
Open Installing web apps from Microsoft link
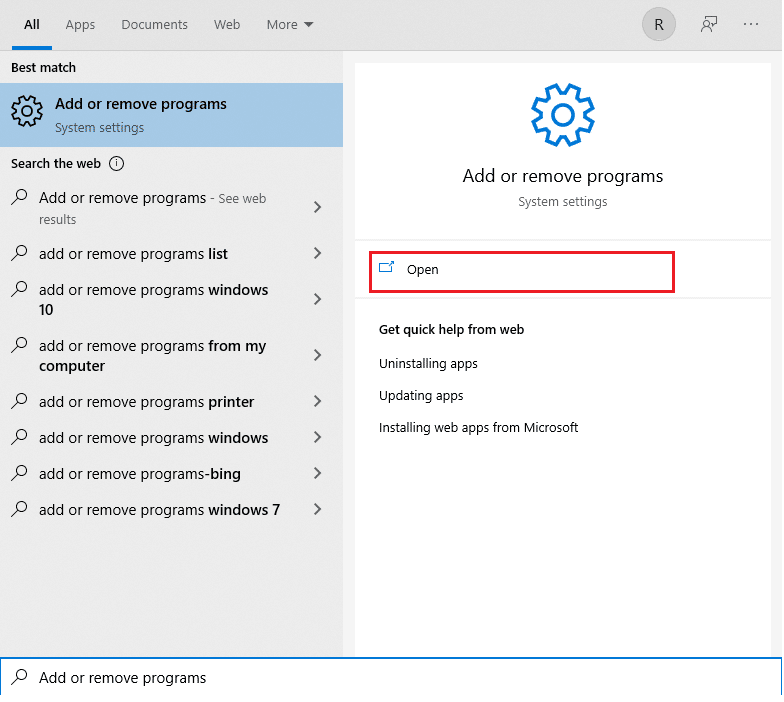click(x=478, y=428)
